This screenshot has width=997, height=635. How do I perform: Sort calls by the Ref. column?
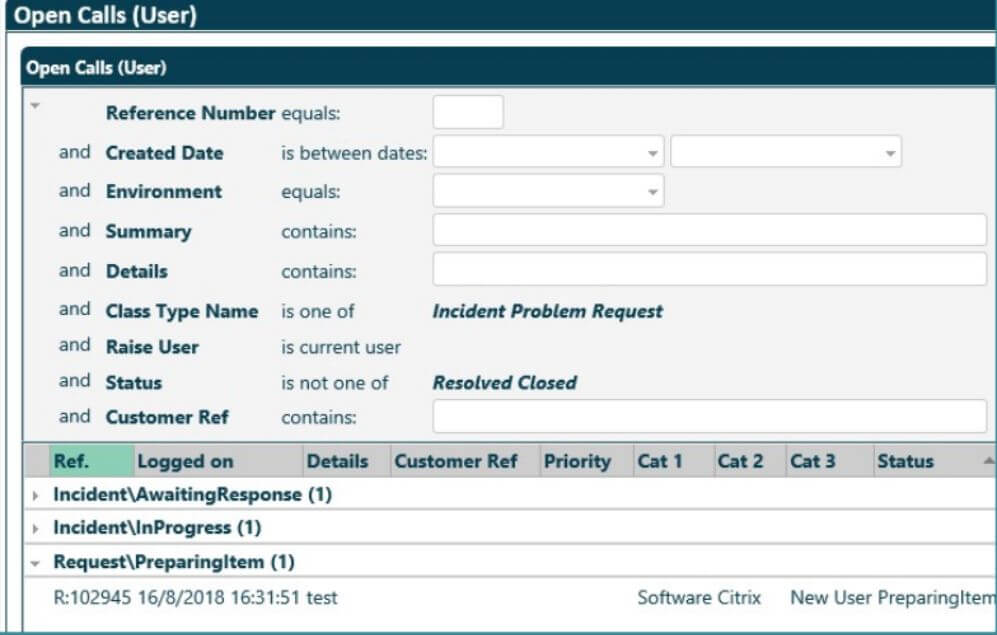tap(73, 461)
